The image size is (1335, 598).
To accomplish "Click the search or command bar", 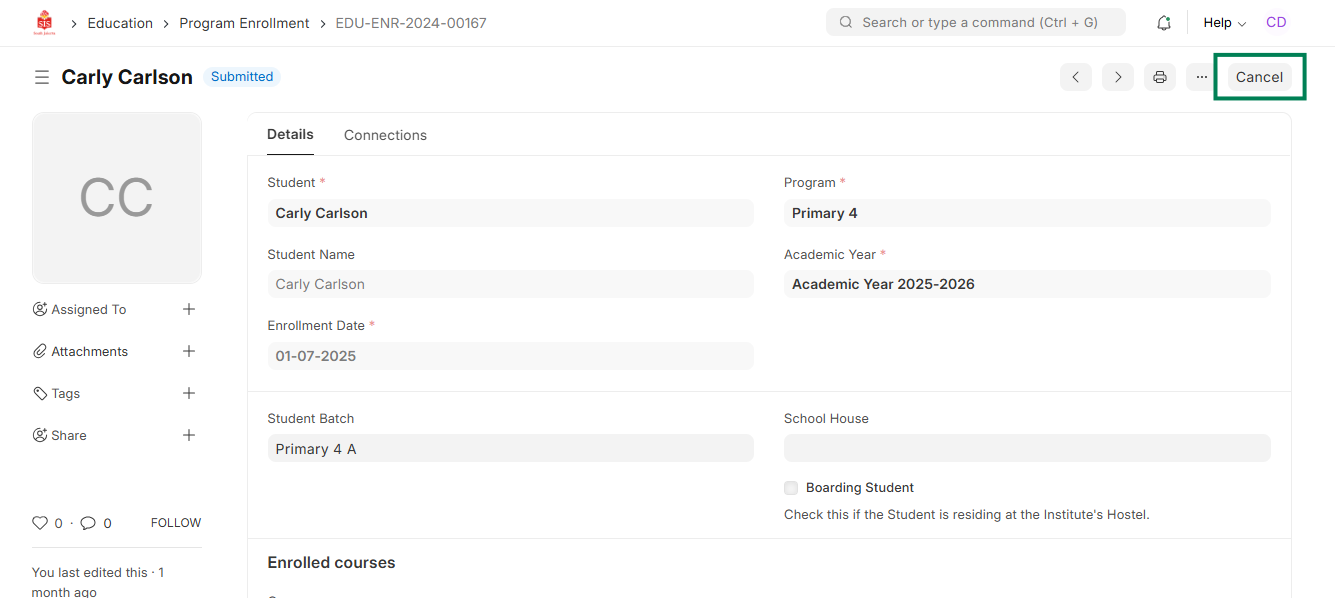I will click(x=975, y=22).
